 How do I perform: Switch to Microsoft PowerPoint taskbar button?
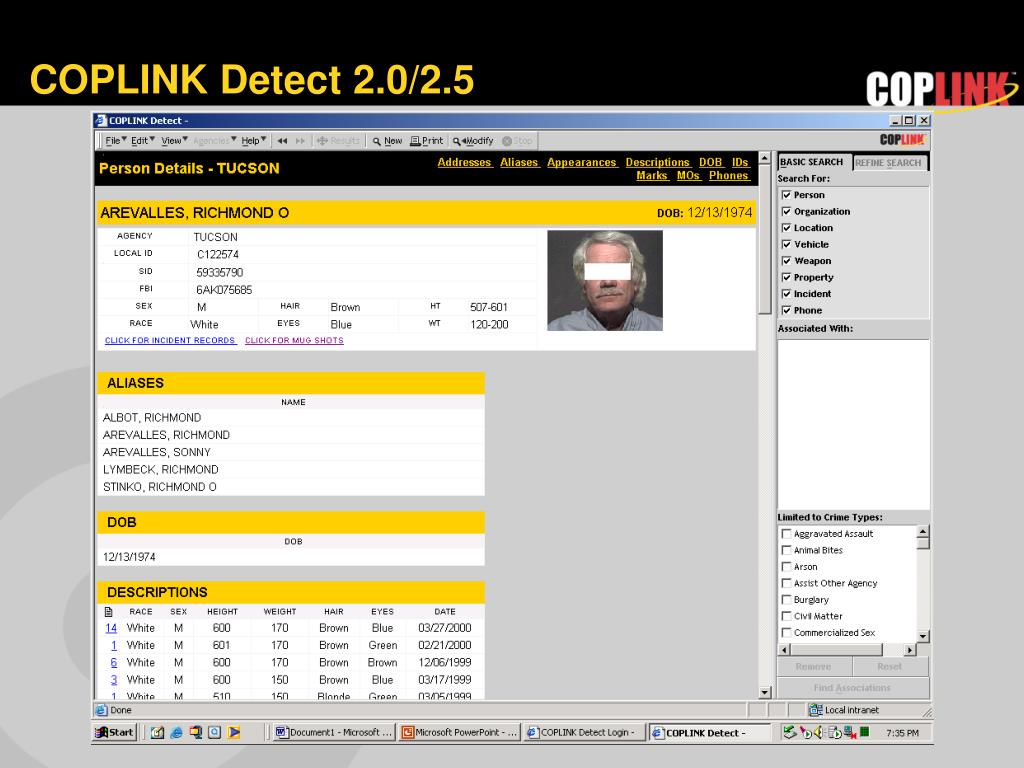(460, 733)
